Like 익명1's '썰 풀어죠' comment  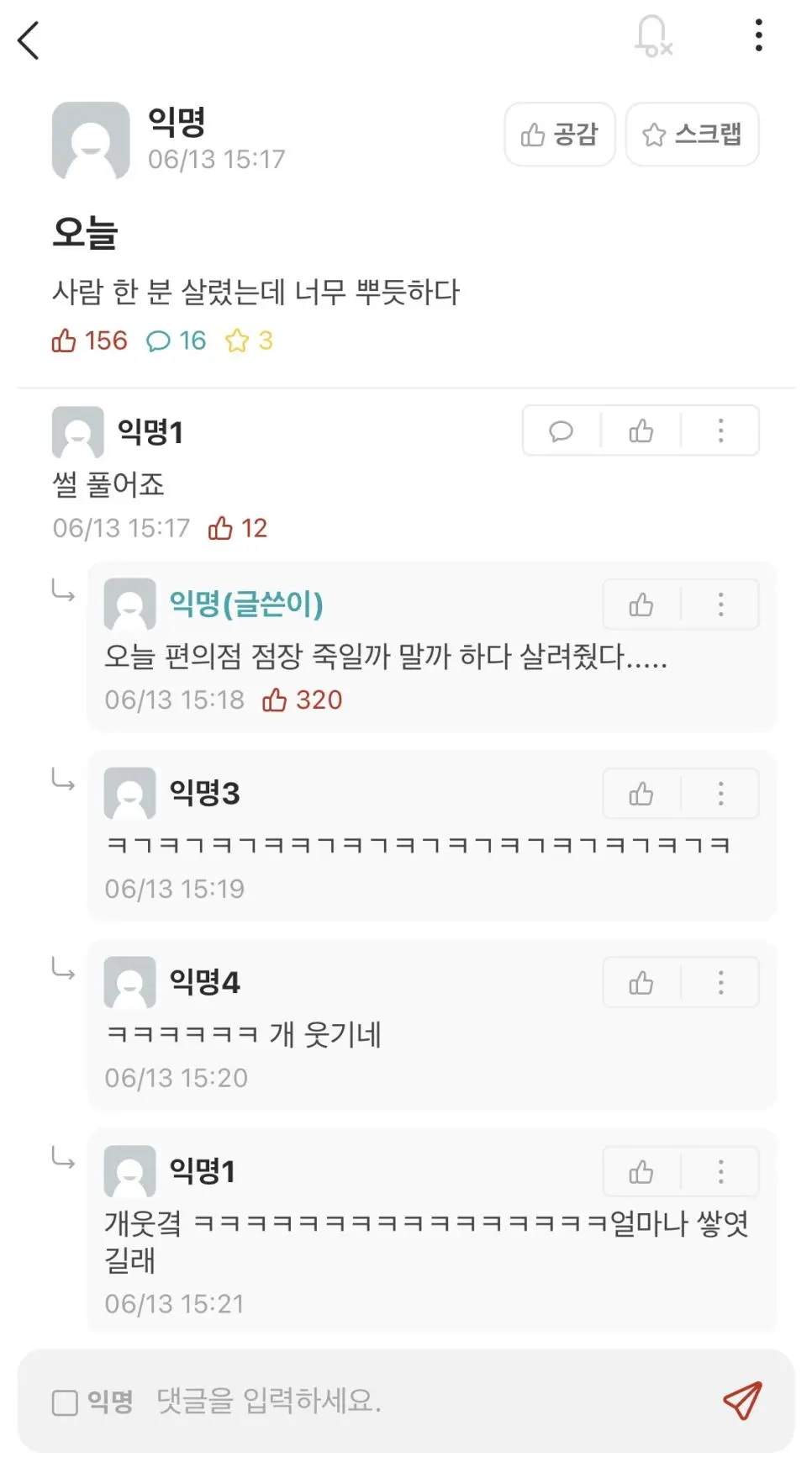(641, 431)
